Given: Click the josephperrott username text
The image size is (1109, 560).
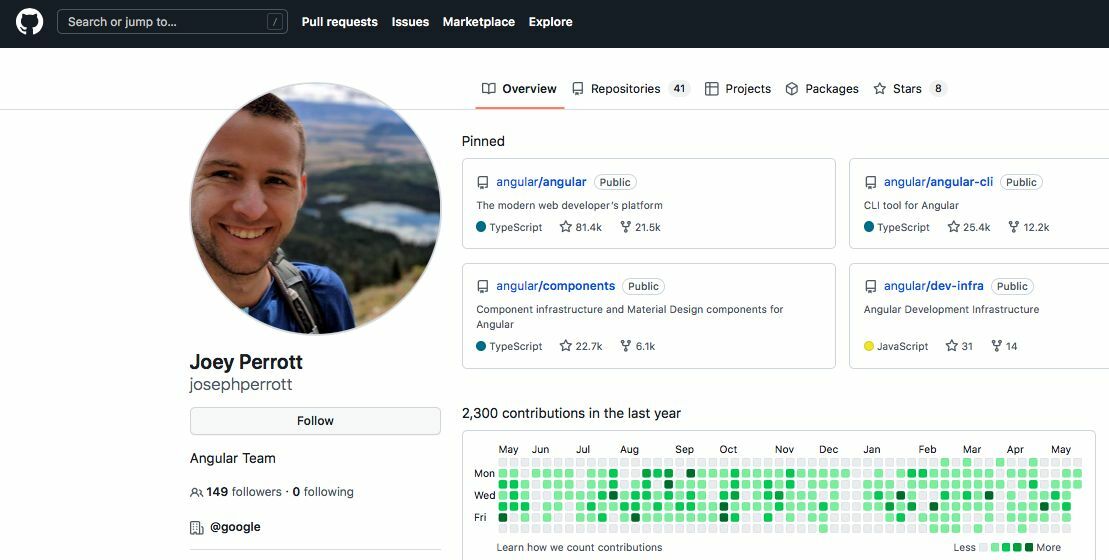Looking at the screenshot, I should click(240, 384).
